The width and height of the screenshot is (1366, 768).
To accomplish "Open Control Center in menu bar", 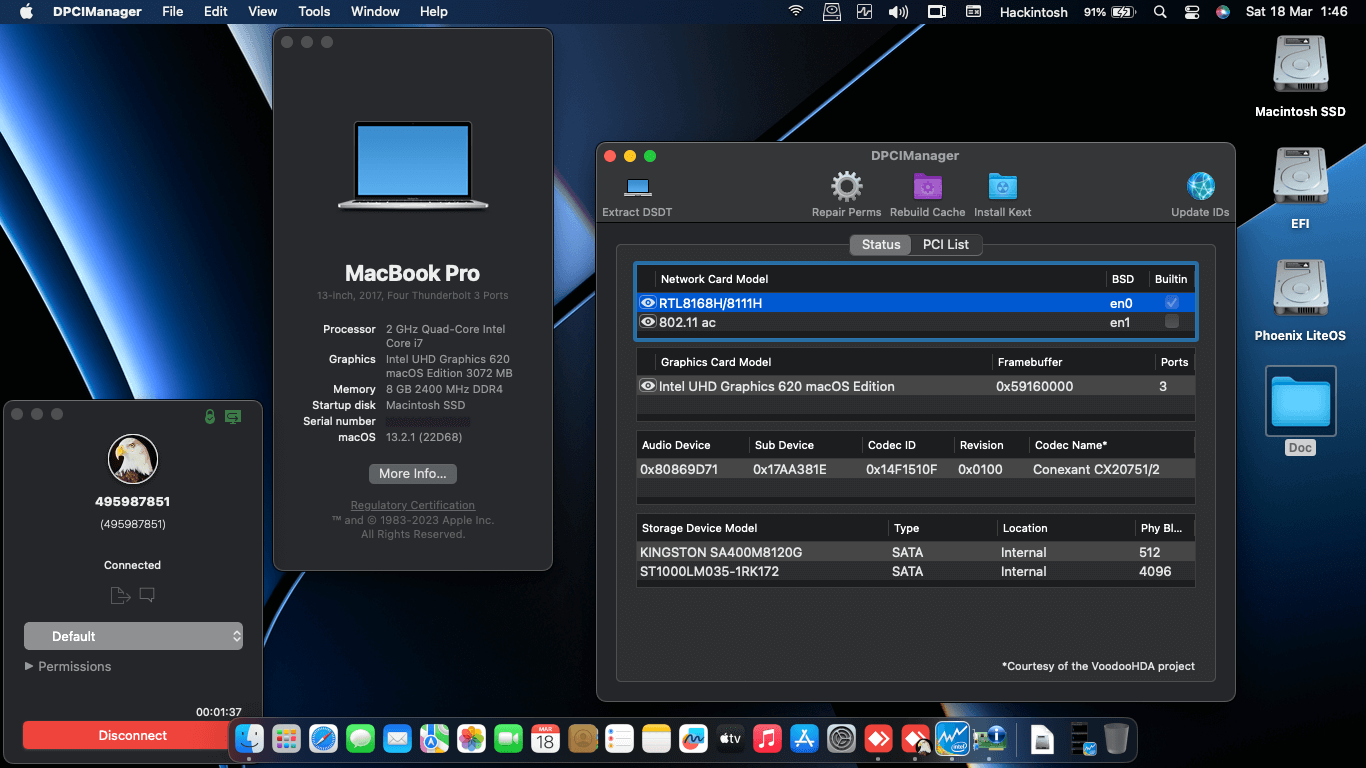I will pyautogui.click(x=1191, y=12).
